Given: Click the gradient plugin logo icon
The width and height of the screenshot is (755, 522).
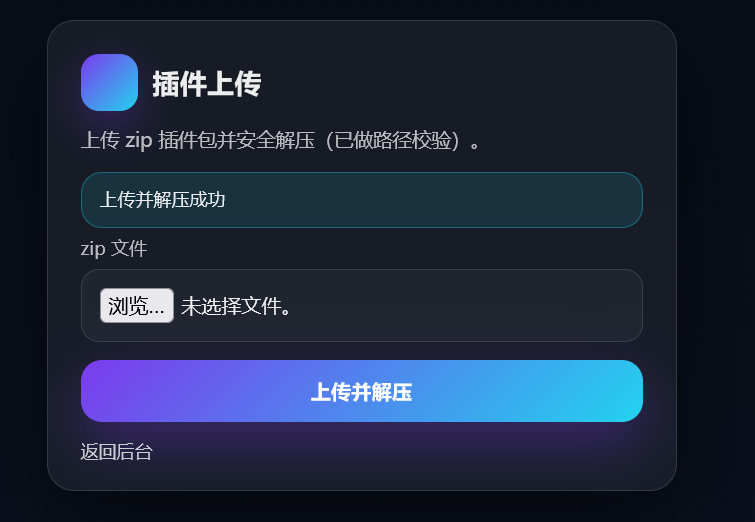Looking at the screenshot, I should pyautogui.click(x=109, y=82).
